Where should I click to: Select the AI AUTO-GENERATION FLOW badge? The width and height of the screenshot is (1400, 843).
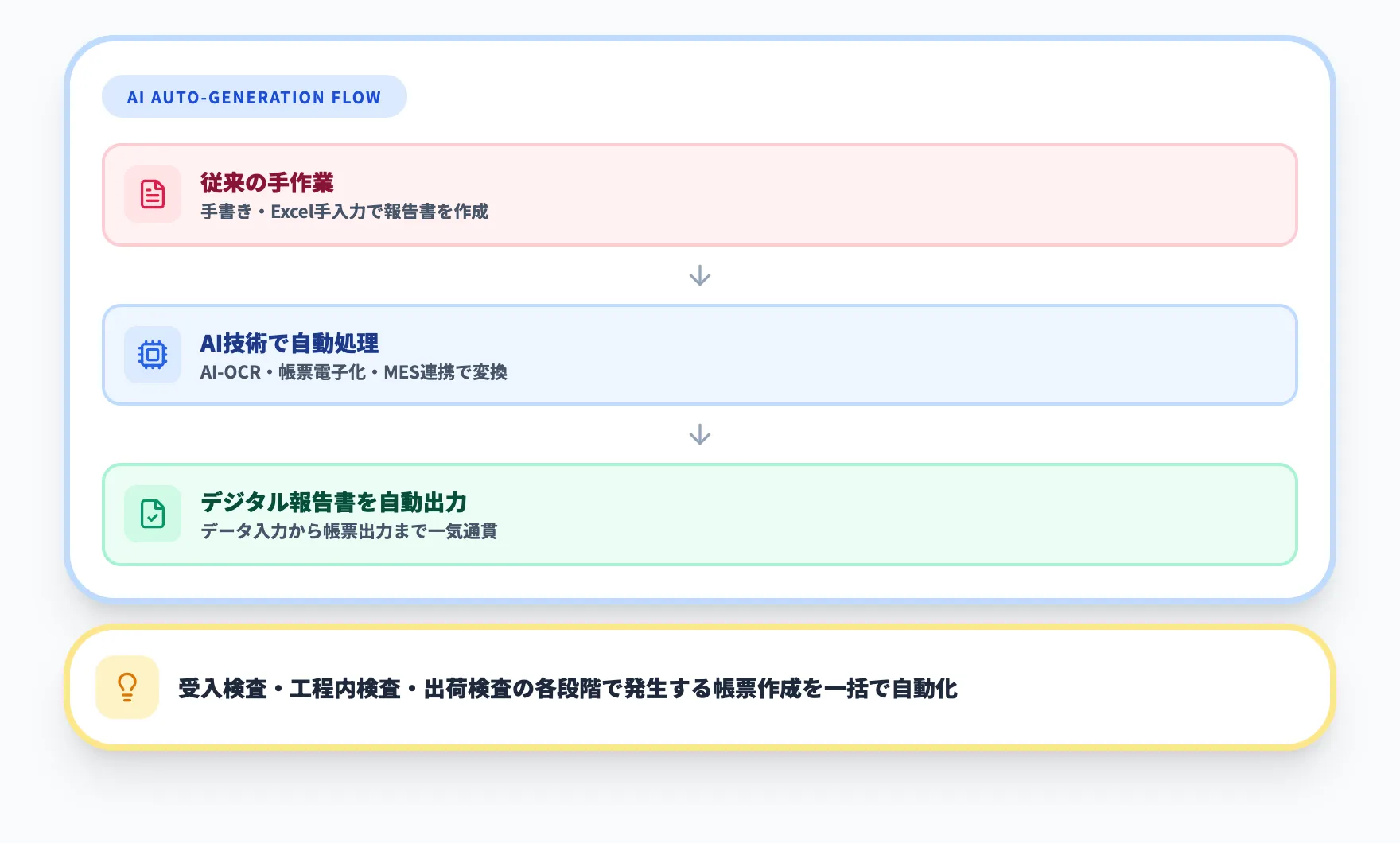pyautogui.click(x=254, y=96)
